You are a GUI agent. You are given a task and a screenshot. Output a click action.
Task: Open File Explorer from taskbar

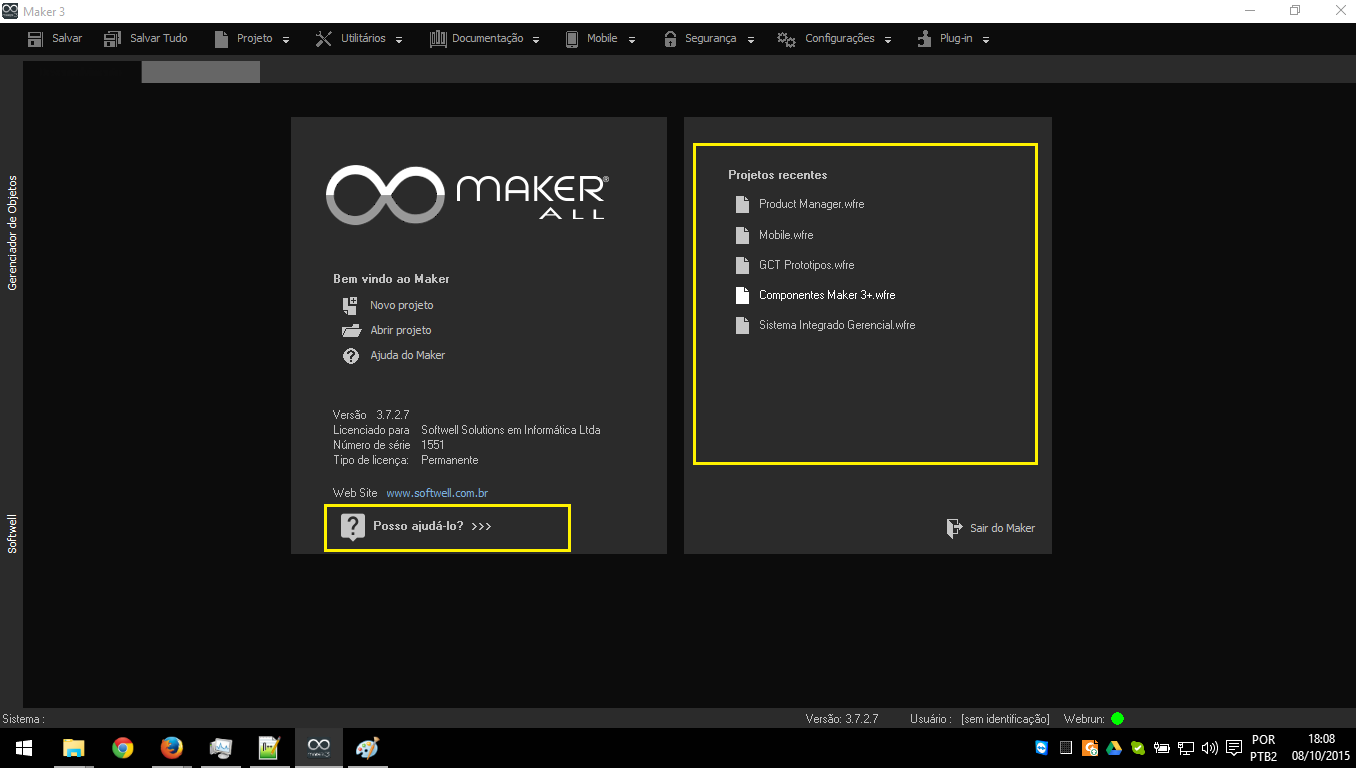(74, 748)
